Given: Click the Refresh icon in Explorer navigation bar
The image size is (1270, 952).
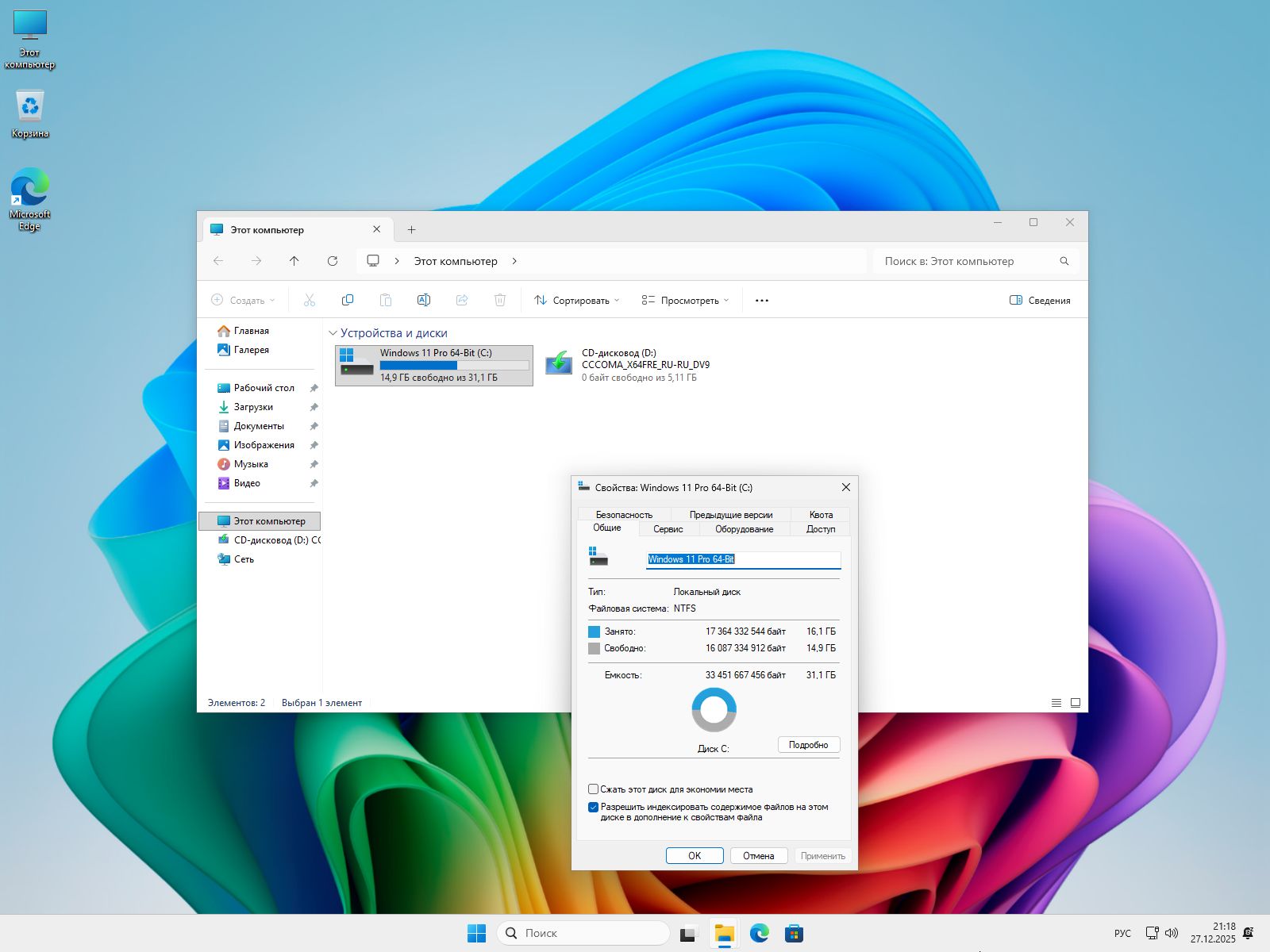Looking at the screenshot, I should pos(333,261).
